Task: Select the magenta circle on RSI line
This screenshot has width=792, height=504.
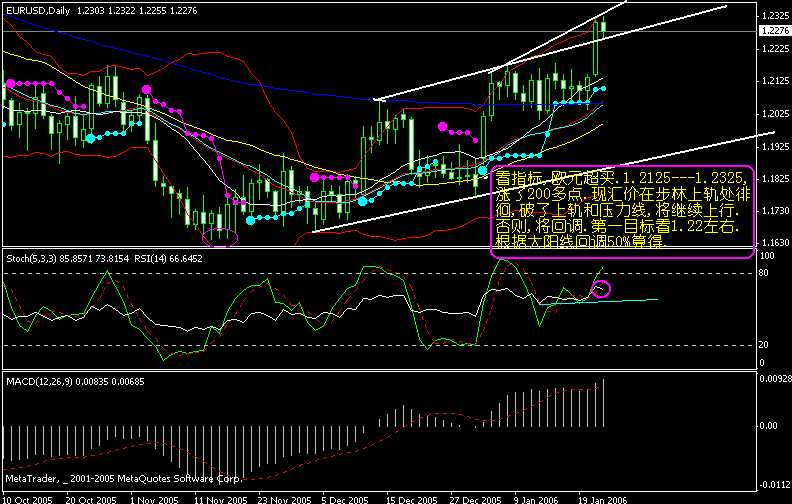Action: point(601,289)
